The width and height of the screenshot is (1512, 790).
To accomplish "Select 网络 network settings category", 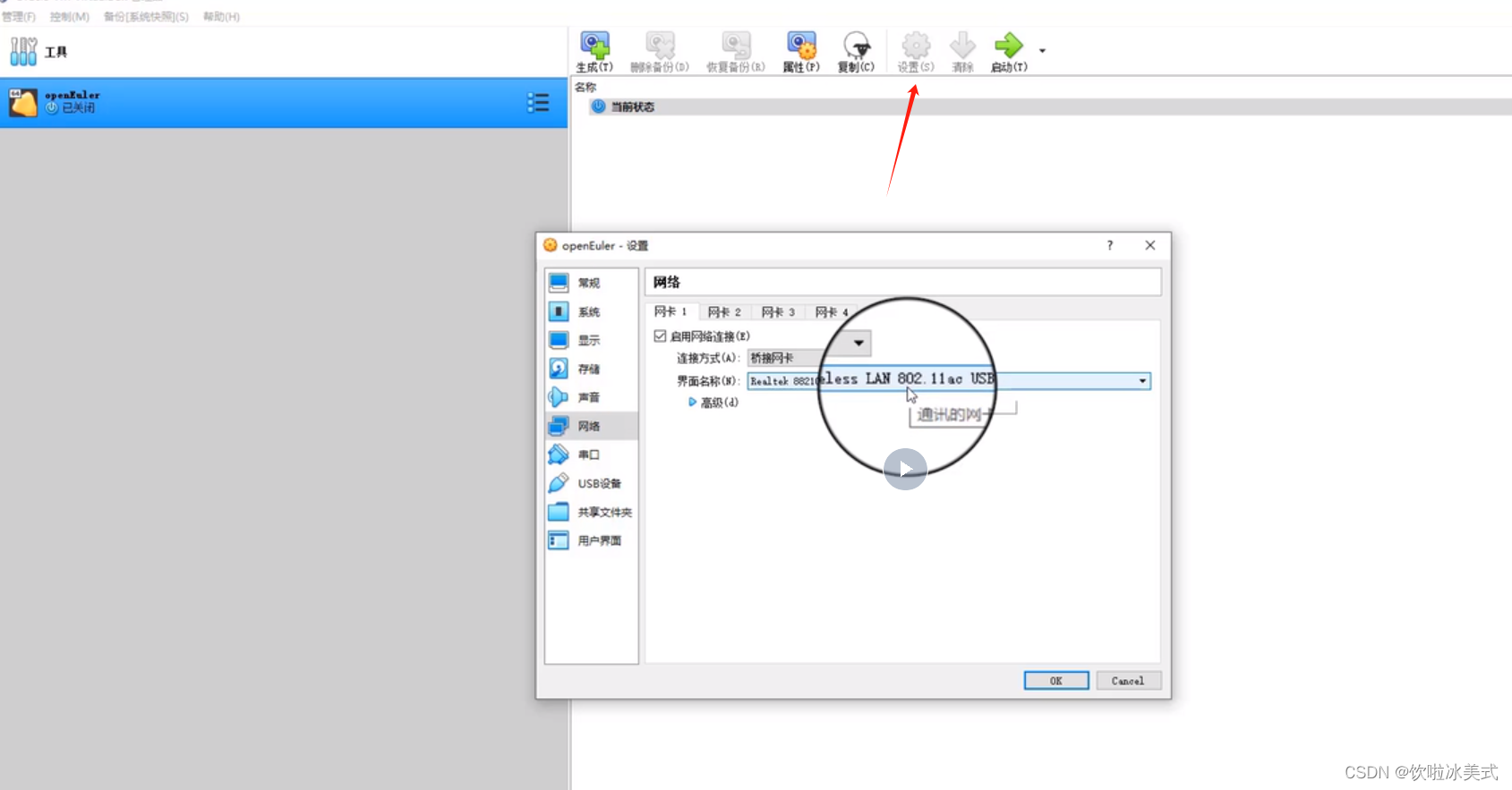I will click(592, 426).
